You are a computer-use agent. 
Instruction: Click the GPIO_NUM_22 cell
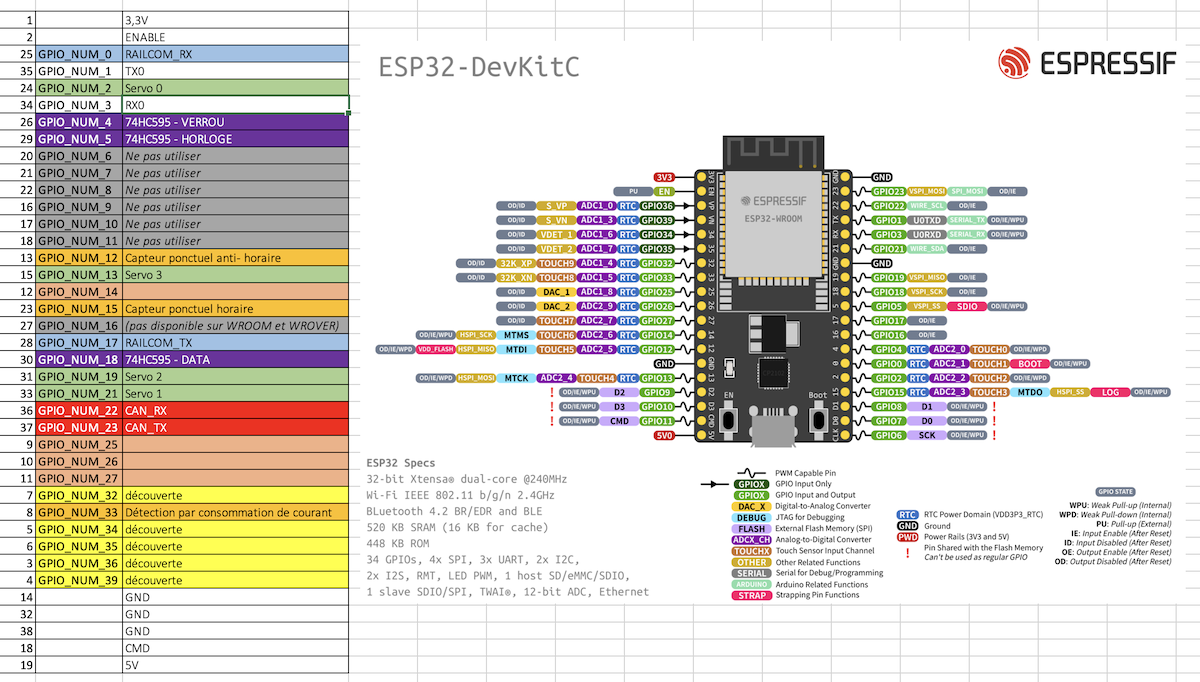79,411
